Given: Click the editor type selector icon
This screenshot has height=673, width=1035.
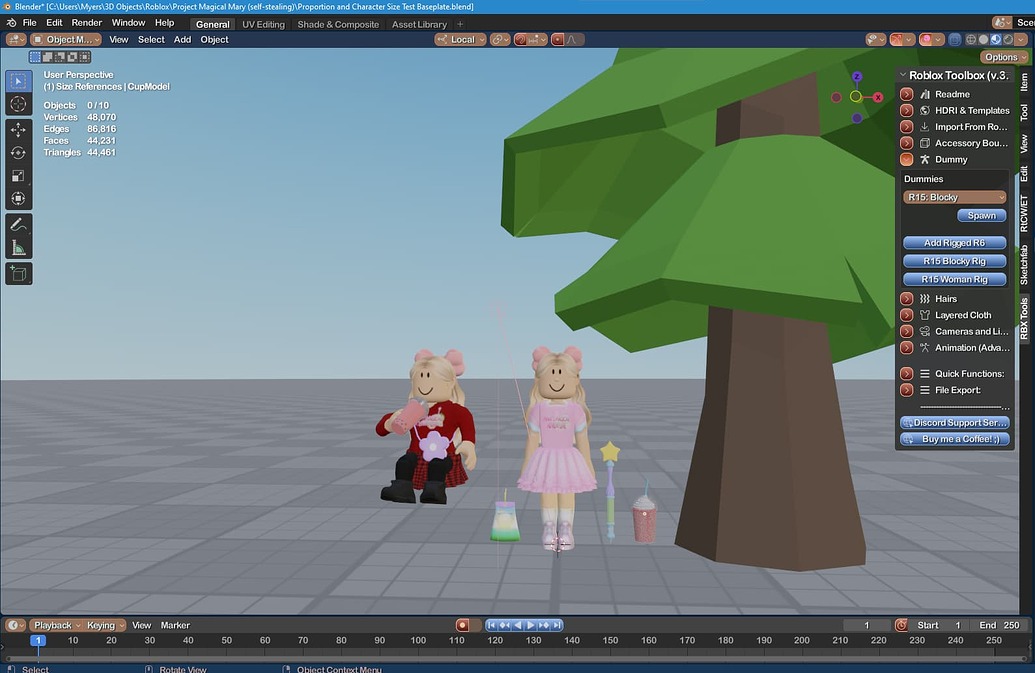Looking at the screenshot, I should coord(14,39).
